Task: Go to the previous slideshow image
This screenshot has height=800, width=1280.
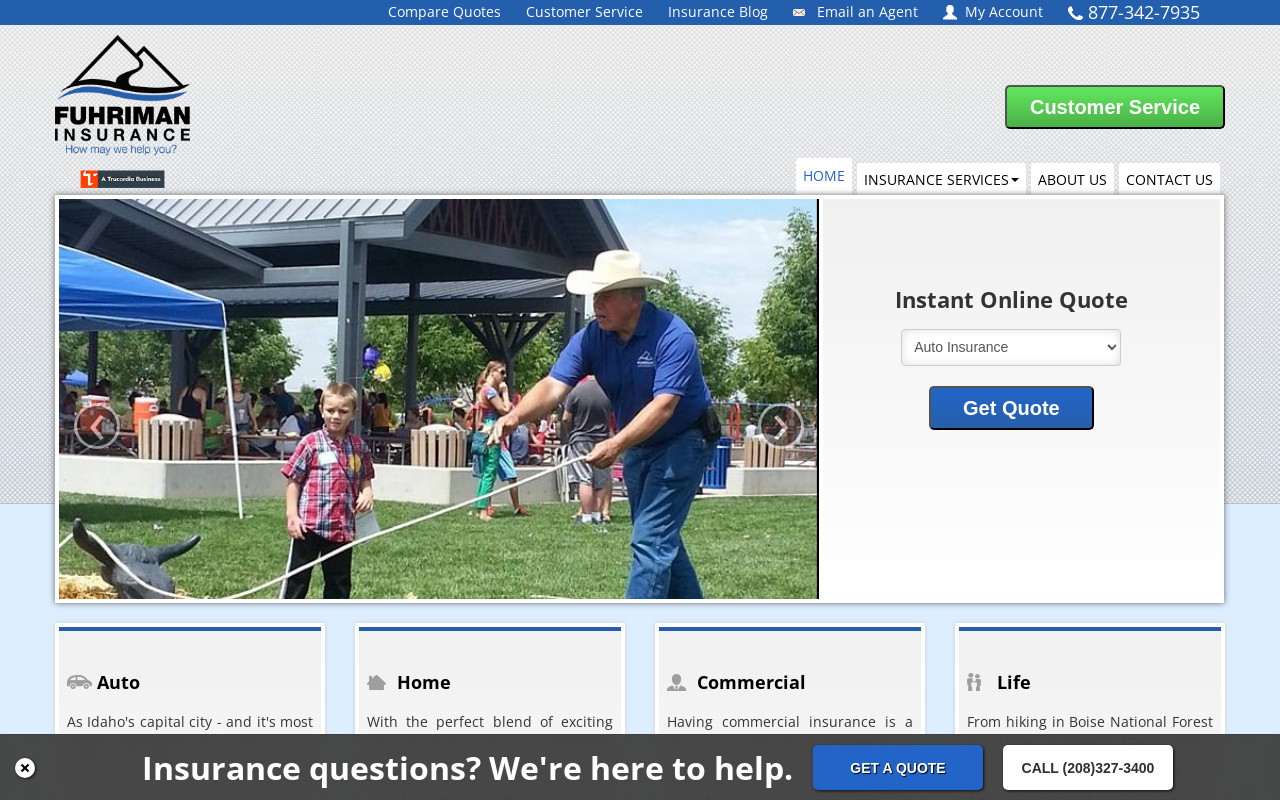Action: 97,427
